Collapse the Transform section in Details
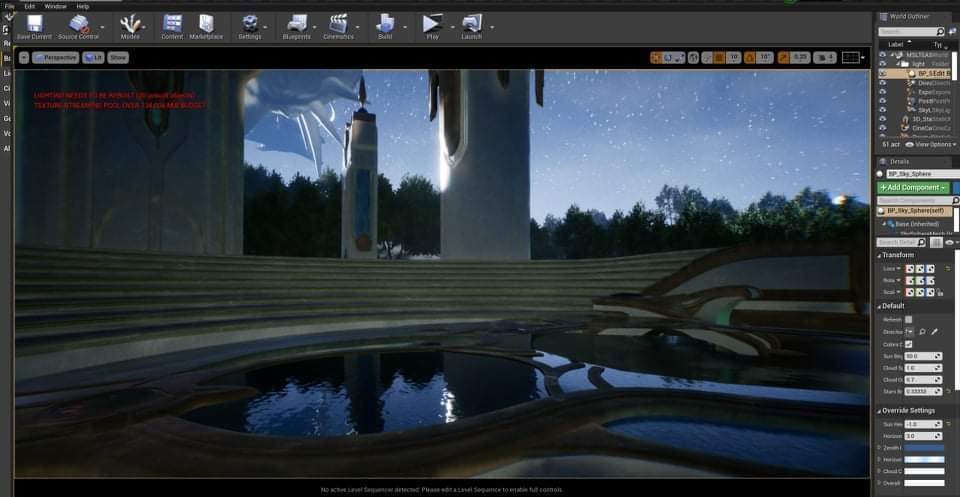 880,255
